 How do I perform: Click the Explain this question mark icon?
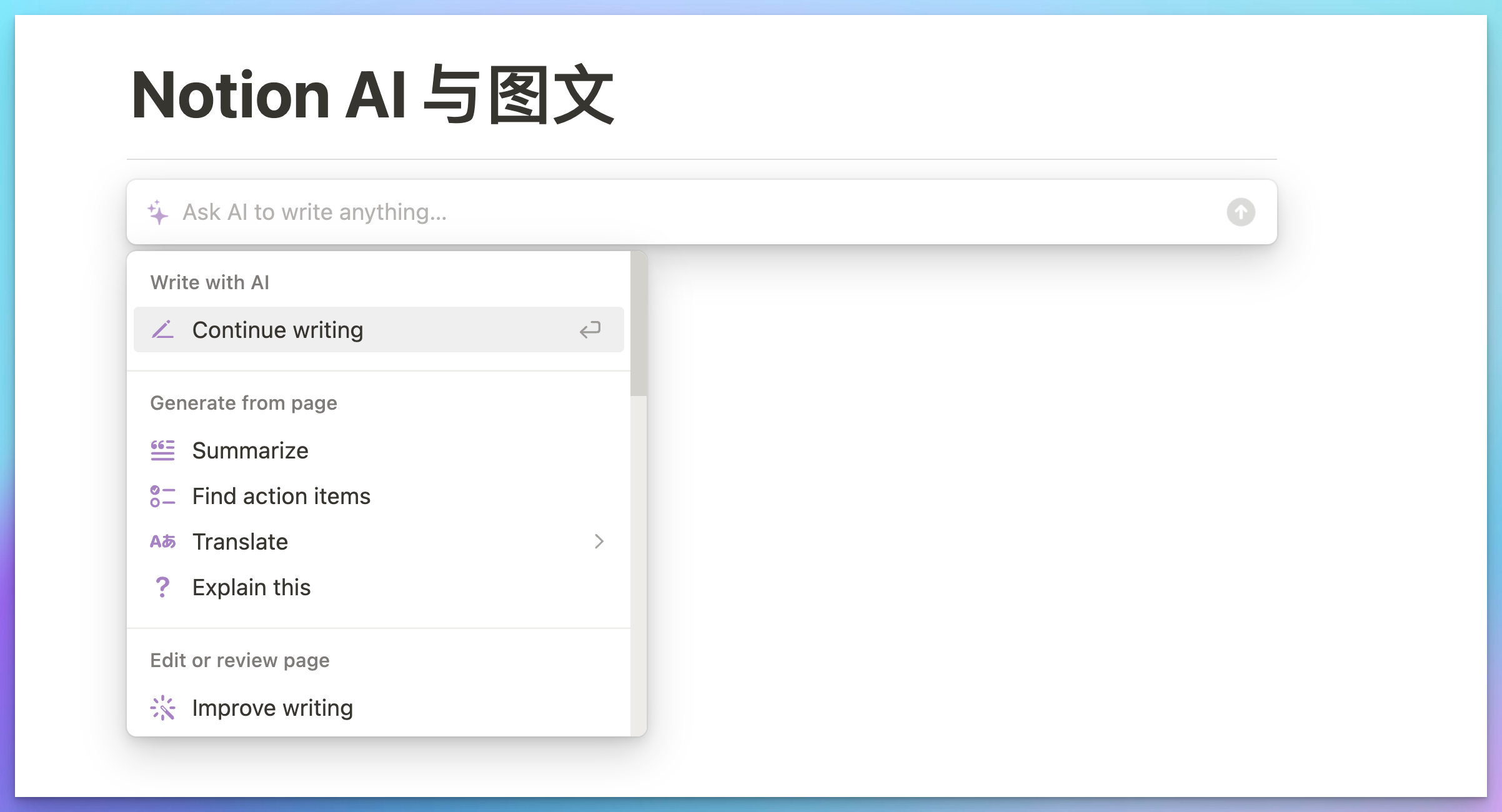(x=162, y=587)
